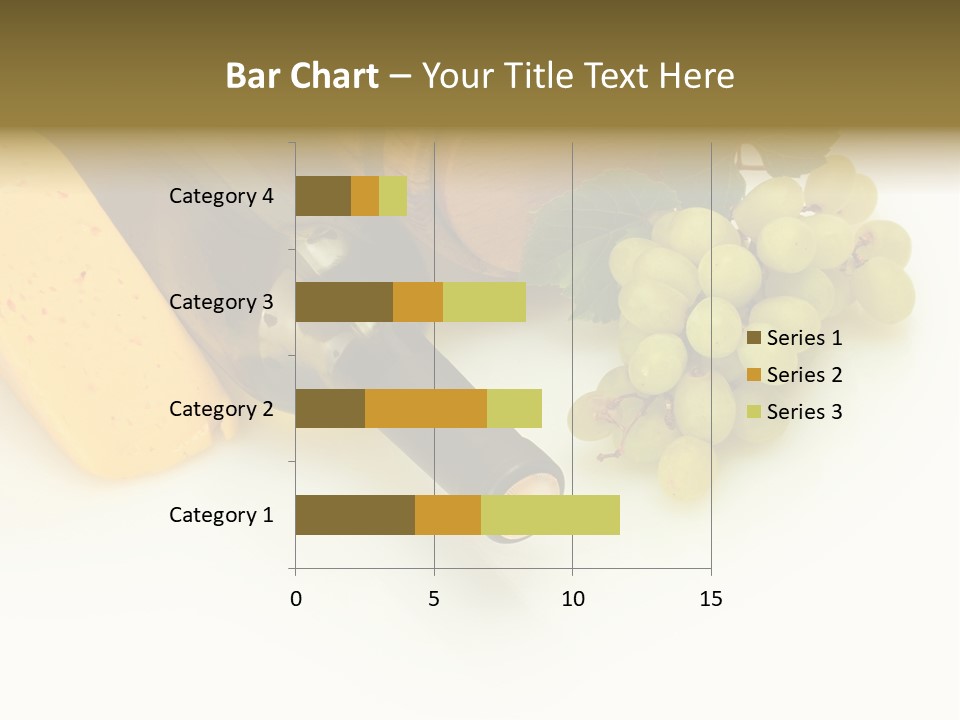Screen dimensions: 960x720
Task: Select Category 3 orange Series 2 segment
Action: [418, 302]
